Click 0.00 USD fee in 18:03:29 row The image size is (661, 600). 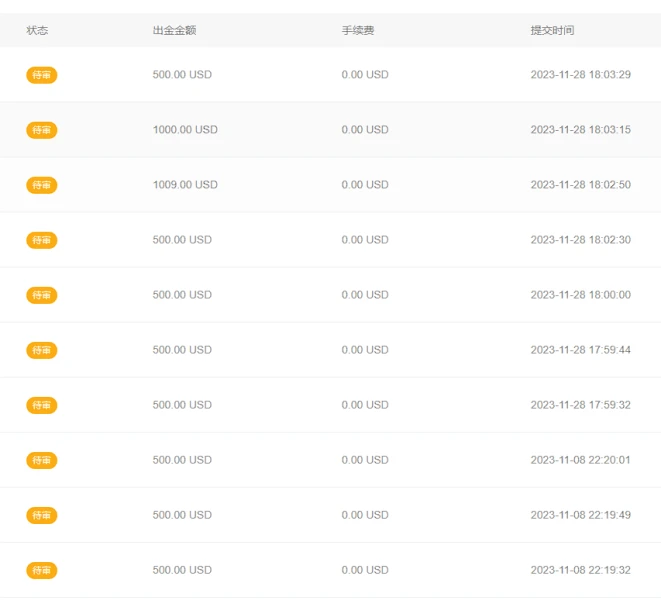tap(365, 75)
